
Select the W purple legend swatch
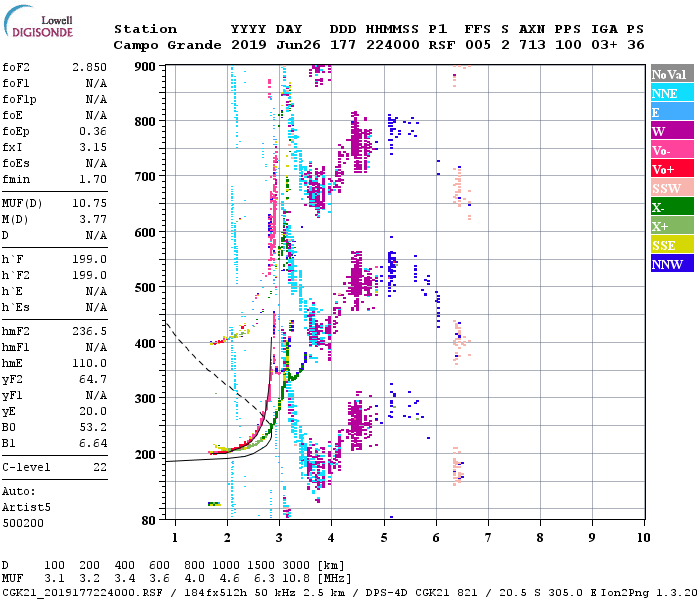[x=672, y=130]
